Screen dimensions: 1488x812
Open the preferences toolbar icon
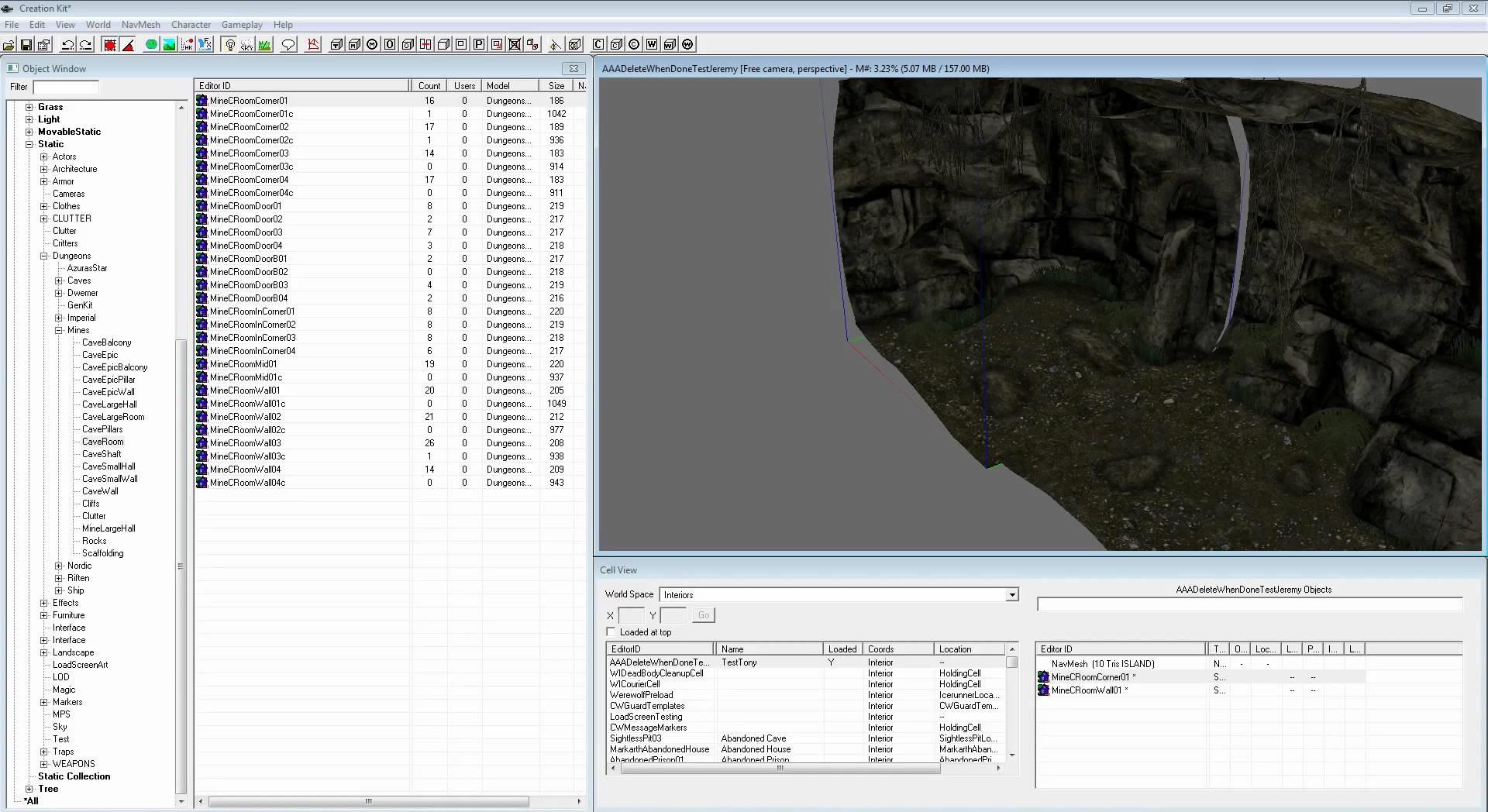tap(44, 44)
